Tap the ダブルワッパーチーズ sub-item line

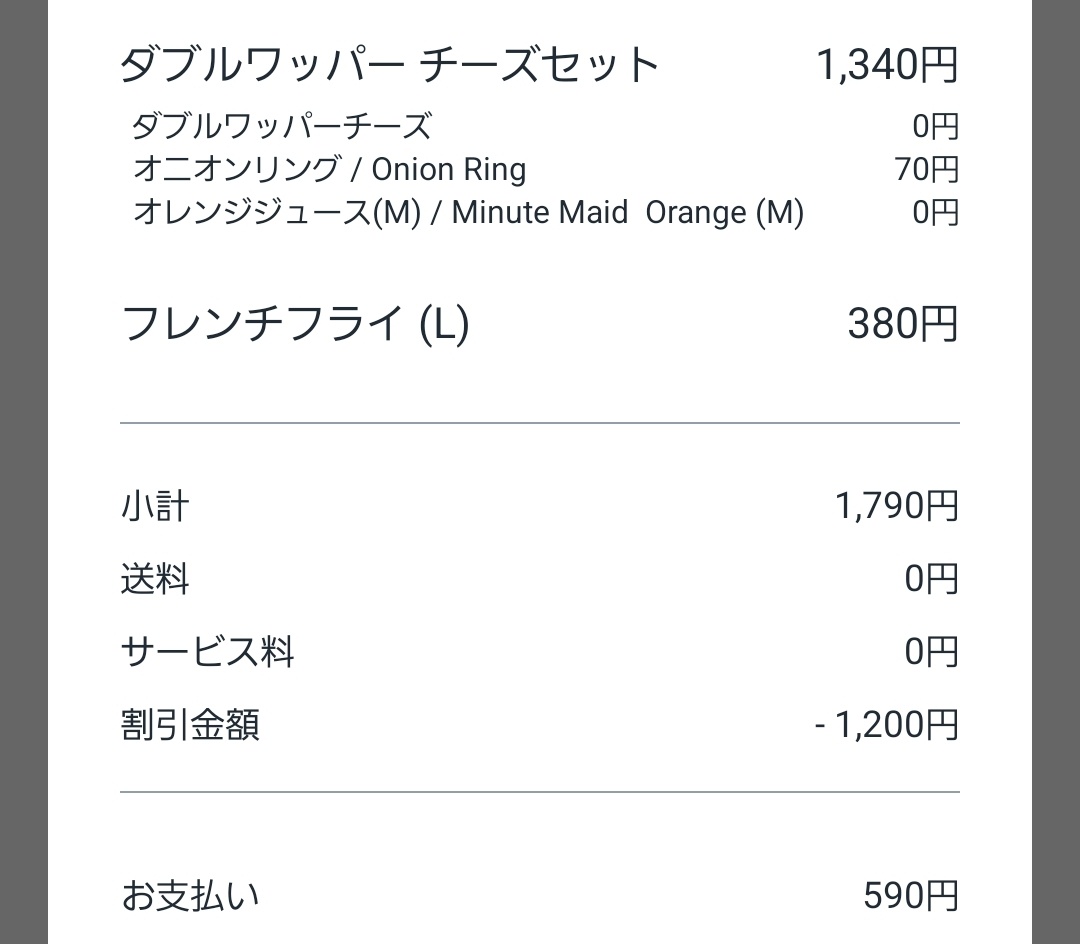point(282,127)
